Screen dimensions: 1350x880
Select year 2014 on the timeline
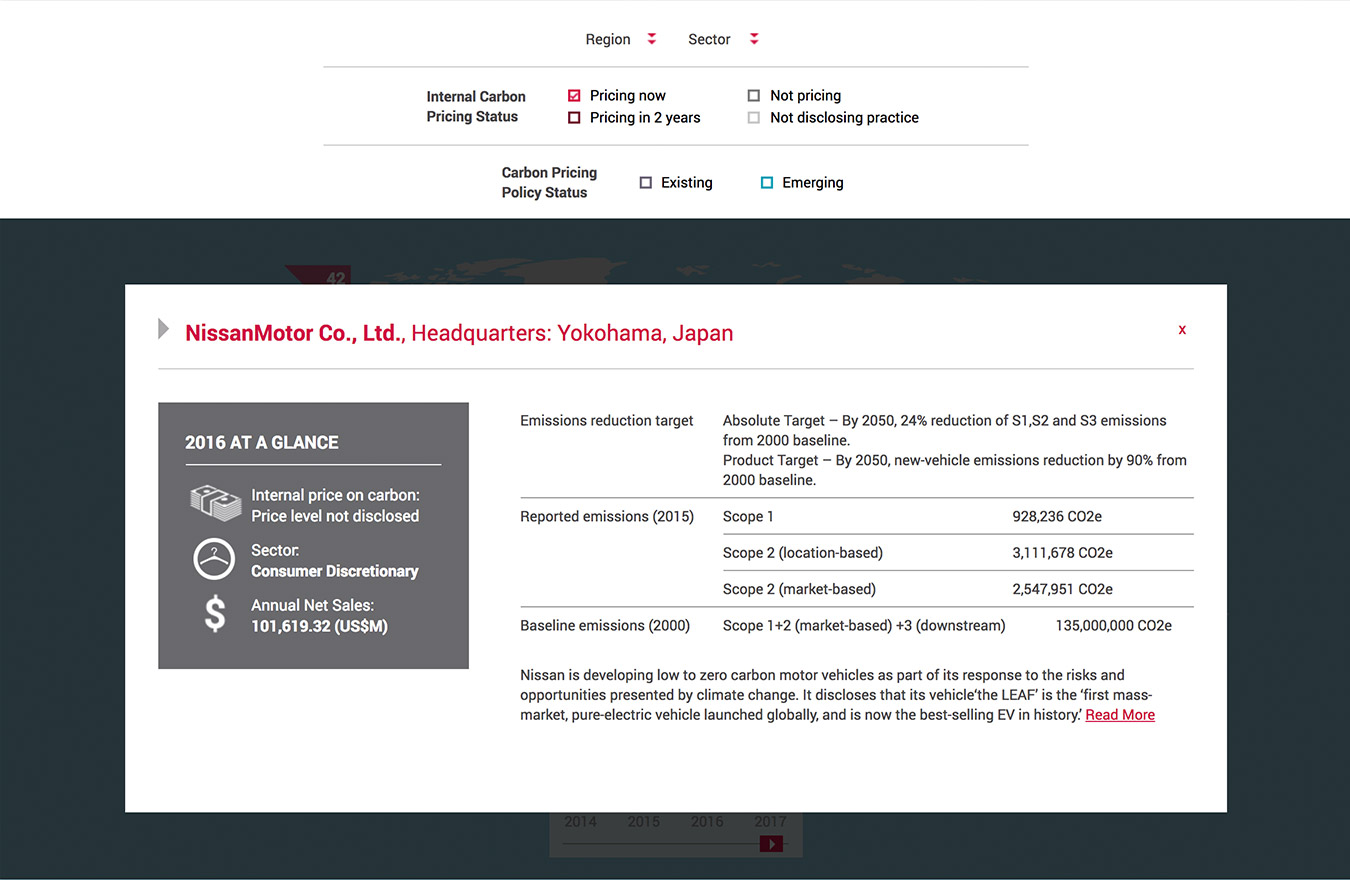click(x=580, y=822)
